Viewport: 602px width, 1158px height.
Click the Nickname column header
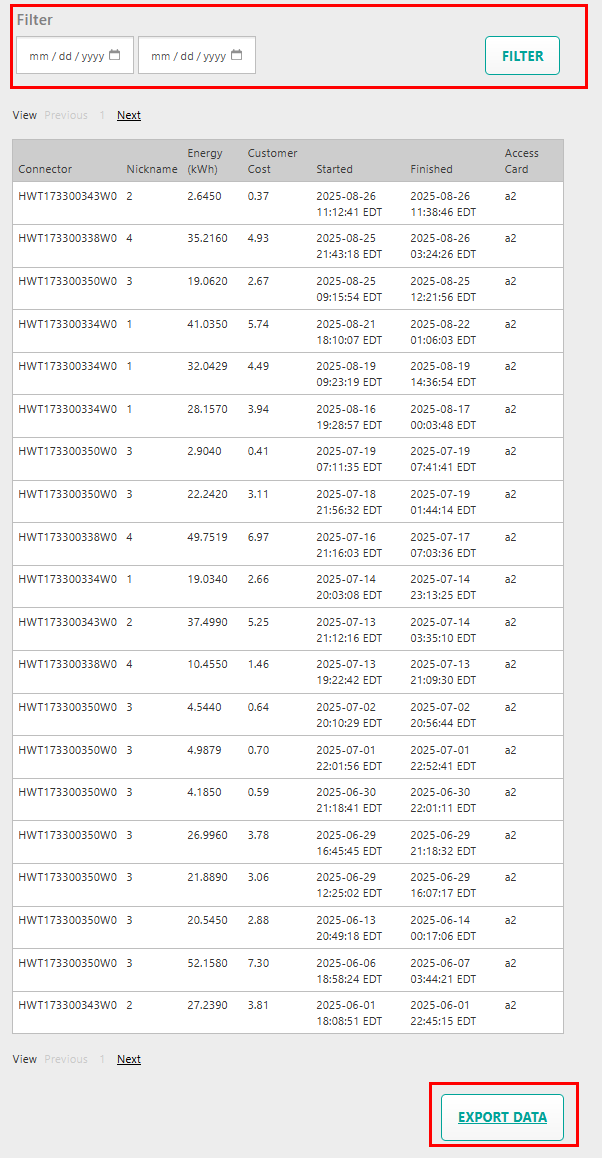tap(151, 169)
